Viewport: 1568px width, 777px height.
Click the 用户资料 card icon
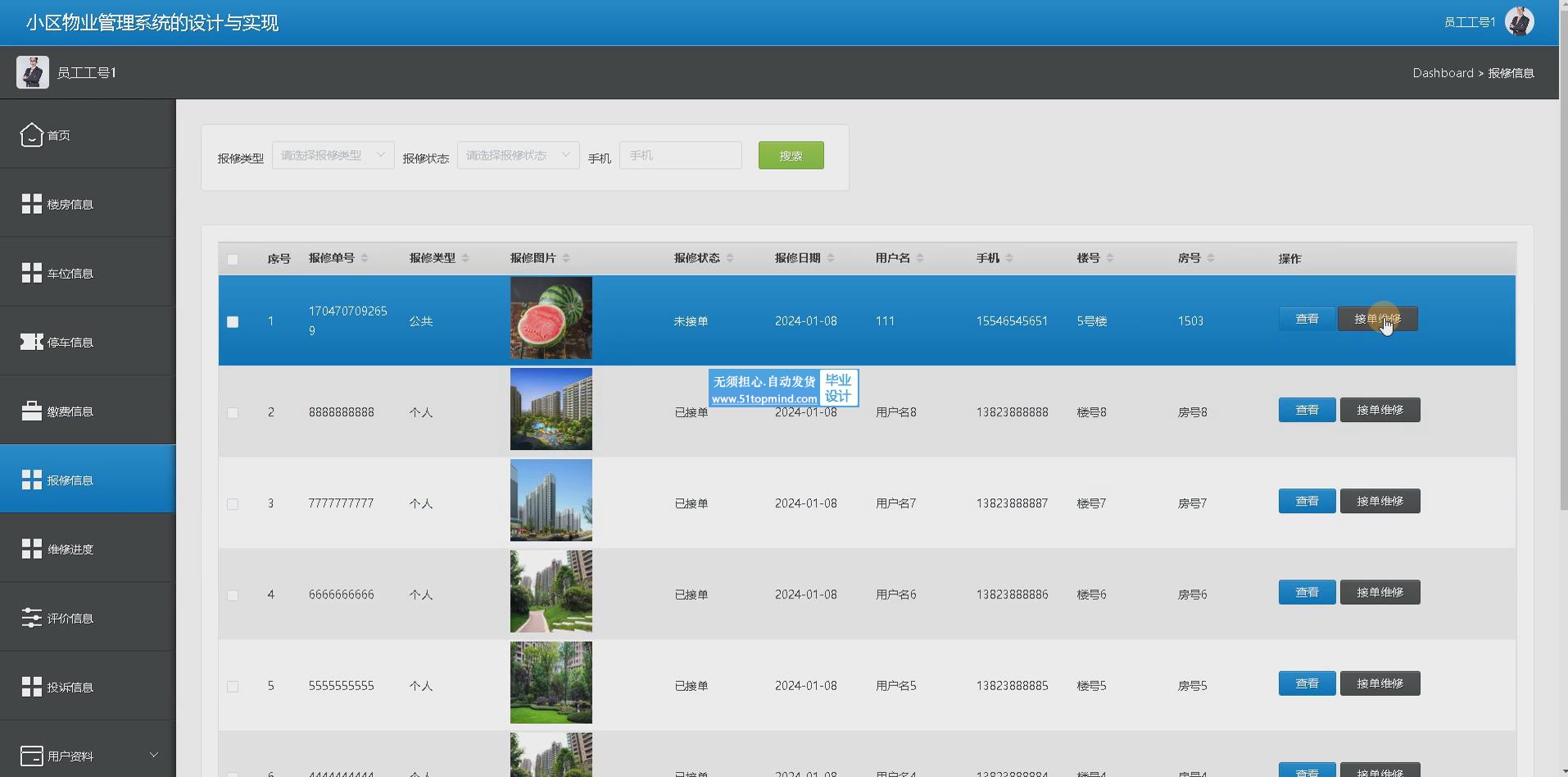(x=31, y=756)
